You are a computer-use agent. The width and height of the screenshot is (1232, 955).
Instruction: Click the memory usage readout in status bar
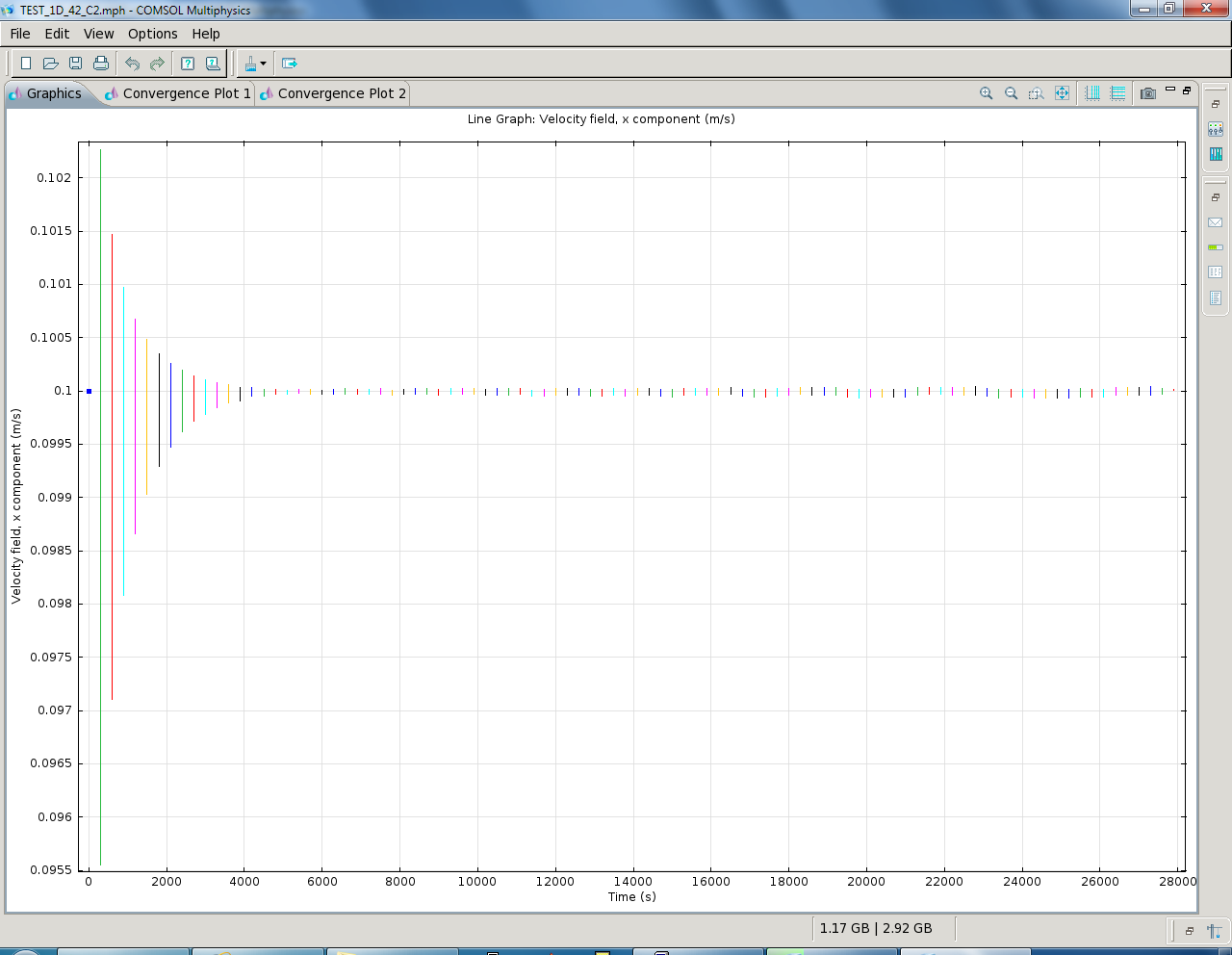click(x=876, y=928)
